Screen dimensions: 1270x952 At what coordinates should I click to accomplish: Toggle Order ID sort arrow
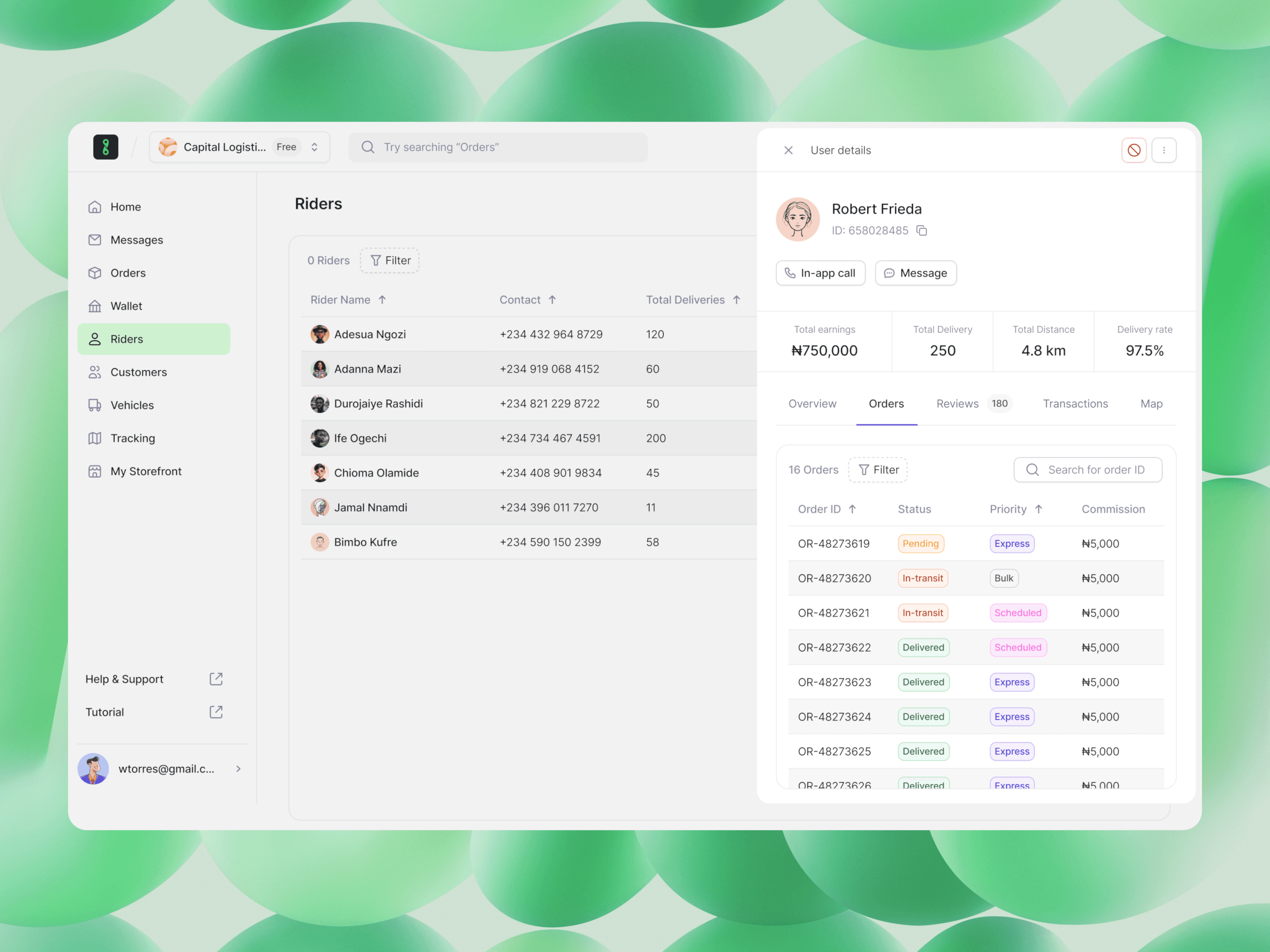pyautogui.click(x=852, y=509)
